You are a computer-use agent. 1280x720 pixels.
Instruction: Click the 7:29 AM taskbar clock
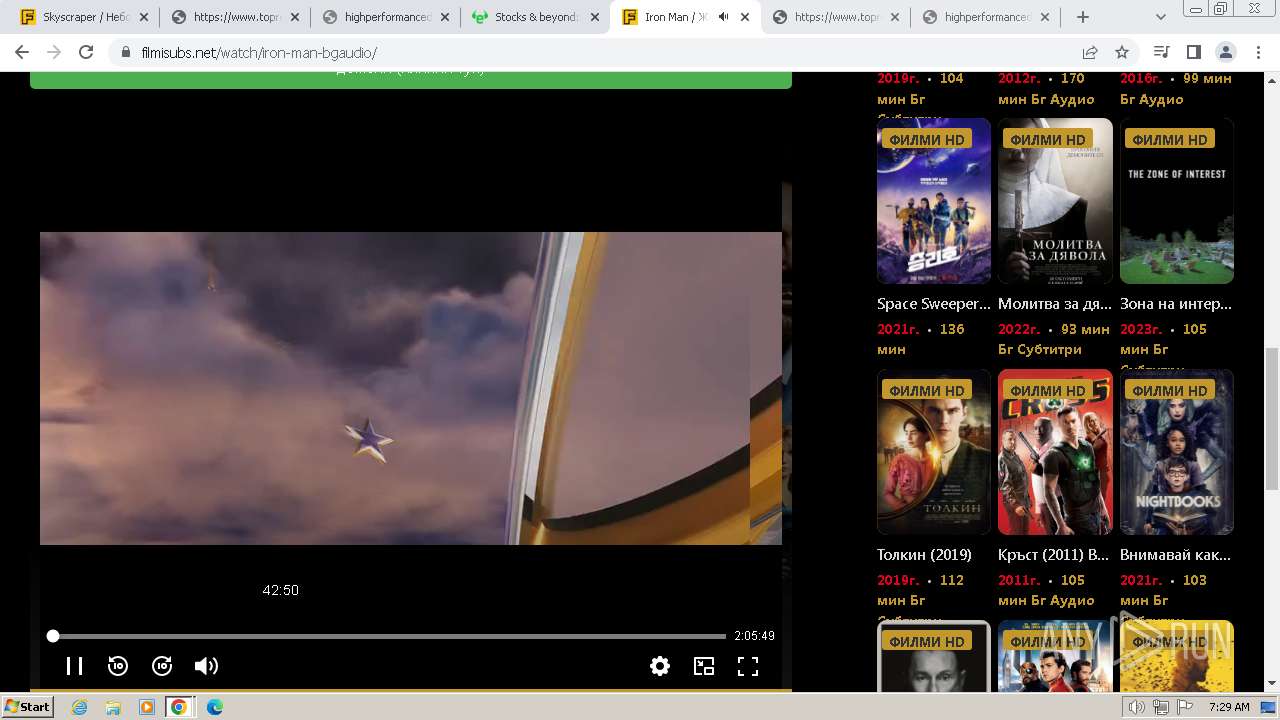[x=1229, y=707]
